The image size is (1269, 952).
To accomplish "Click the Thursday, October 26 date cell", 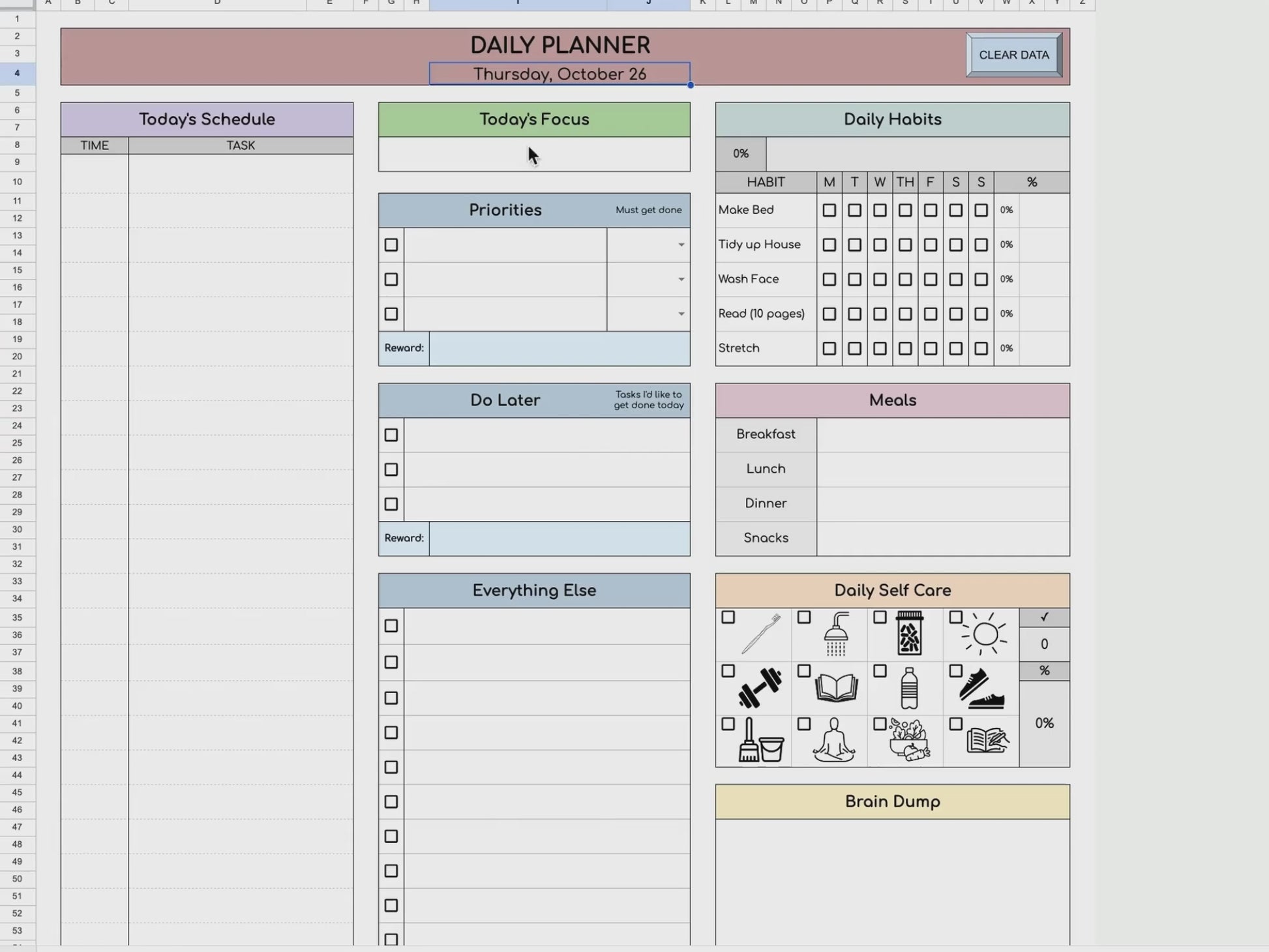I will (560, 74).
